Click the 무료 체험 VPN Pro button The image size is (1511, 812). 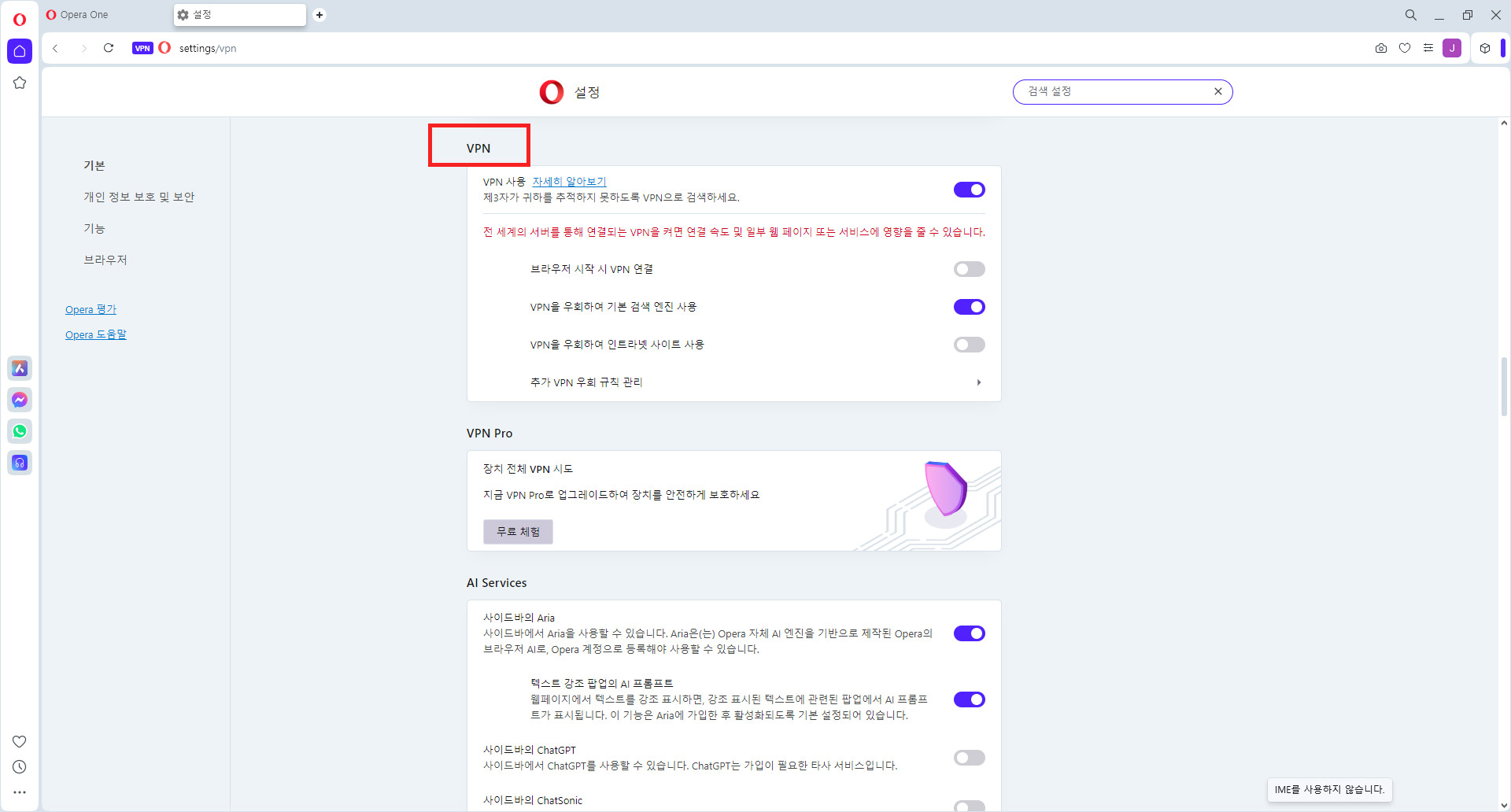(x=517, y=531)
